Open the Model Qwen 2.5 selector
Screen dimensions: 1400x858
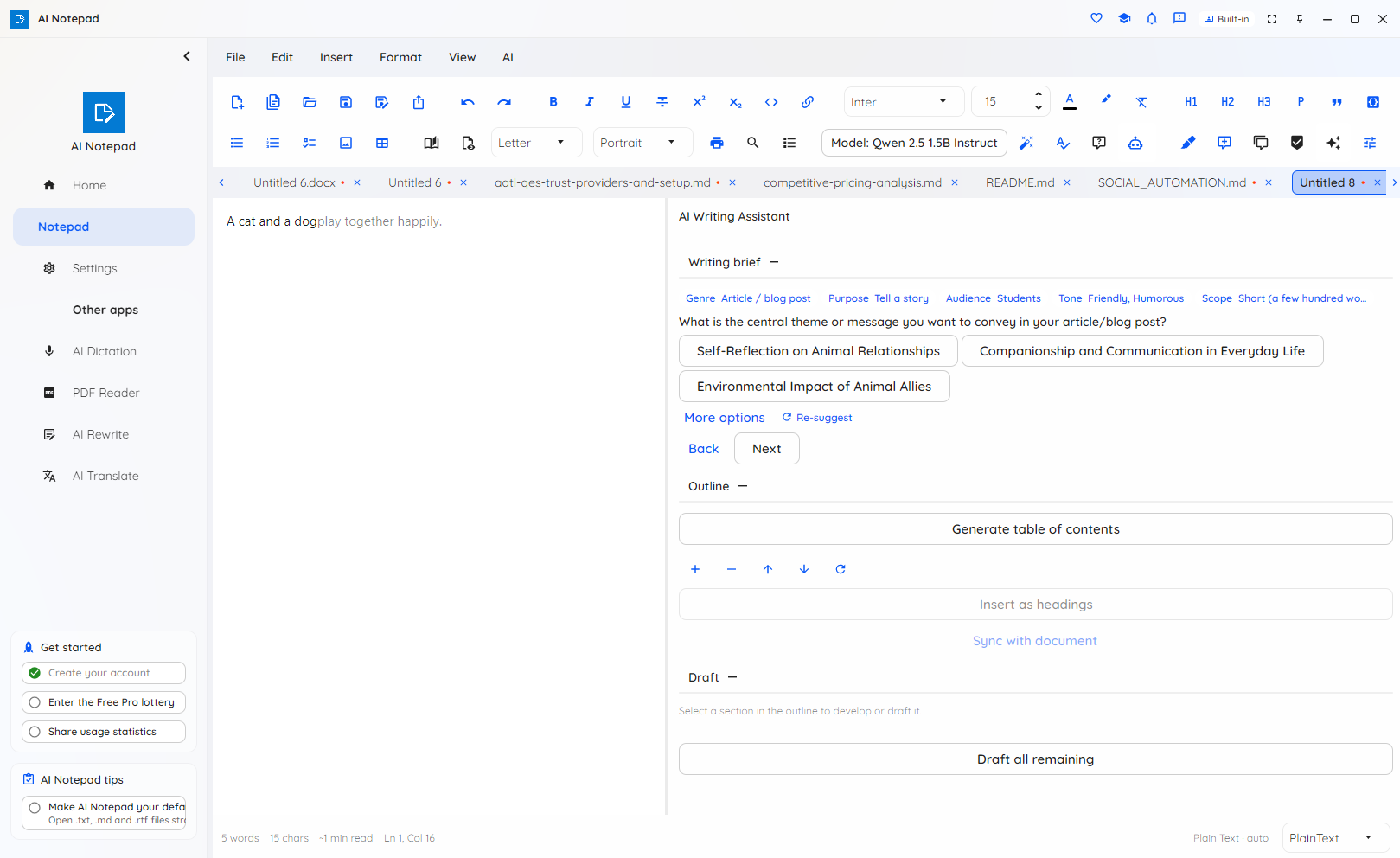point(914,143)
